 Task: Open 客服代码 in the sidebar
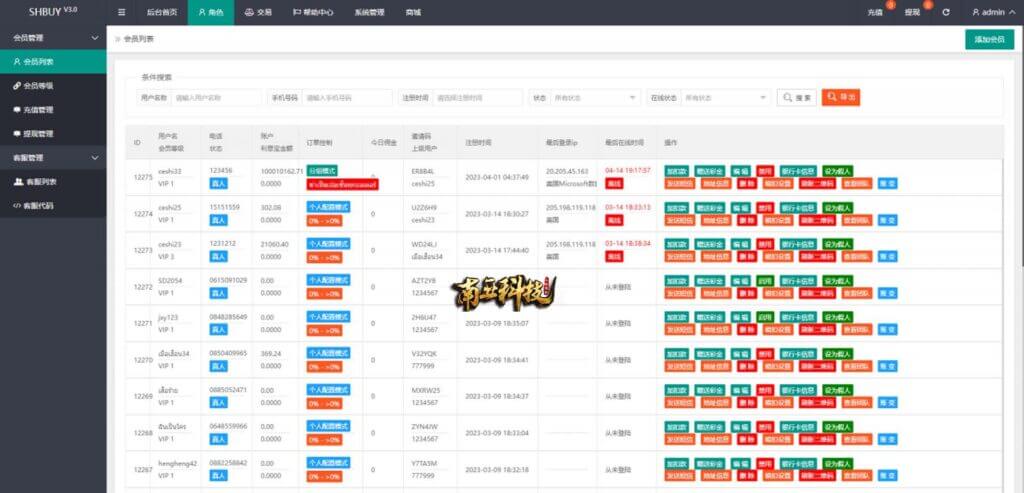pyautogui.click(x=53, y=206)
